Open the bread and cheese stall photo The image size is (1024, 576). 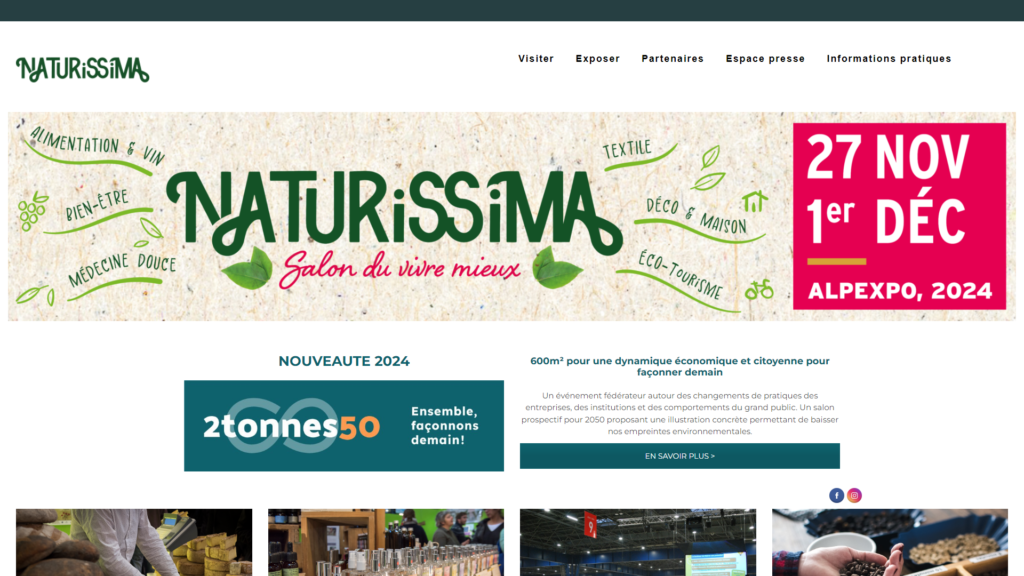[x=134, y=542]
